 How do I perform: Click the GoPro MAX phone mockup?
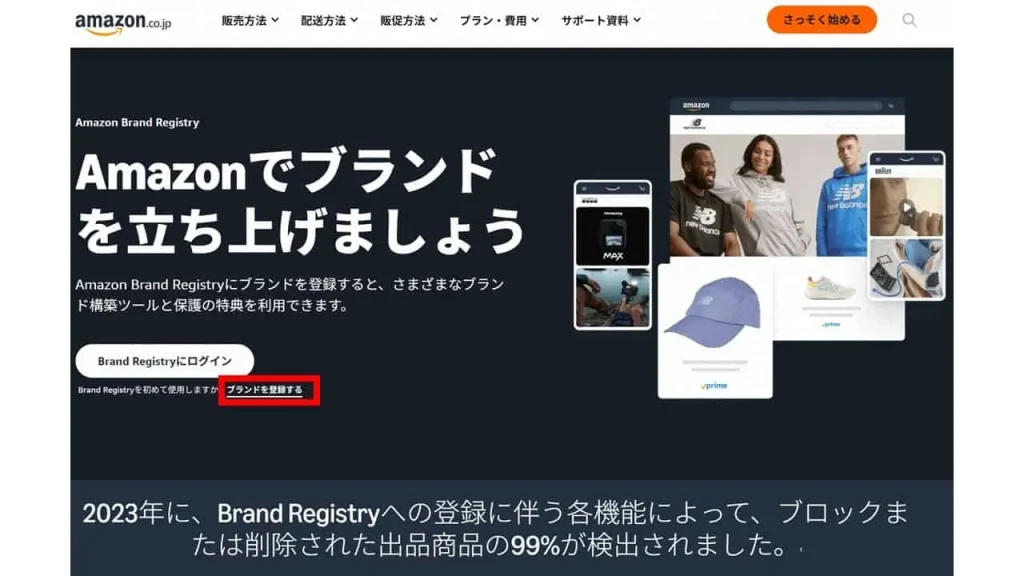pos(613,255)
